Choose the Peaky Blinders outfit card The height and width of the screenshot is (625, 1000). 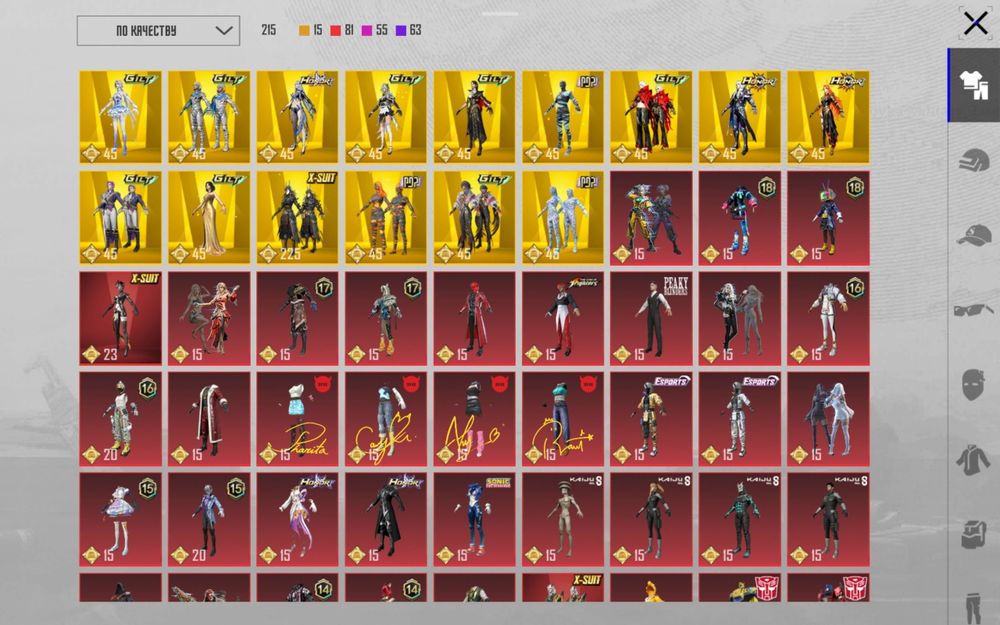[x=651, y=318]
